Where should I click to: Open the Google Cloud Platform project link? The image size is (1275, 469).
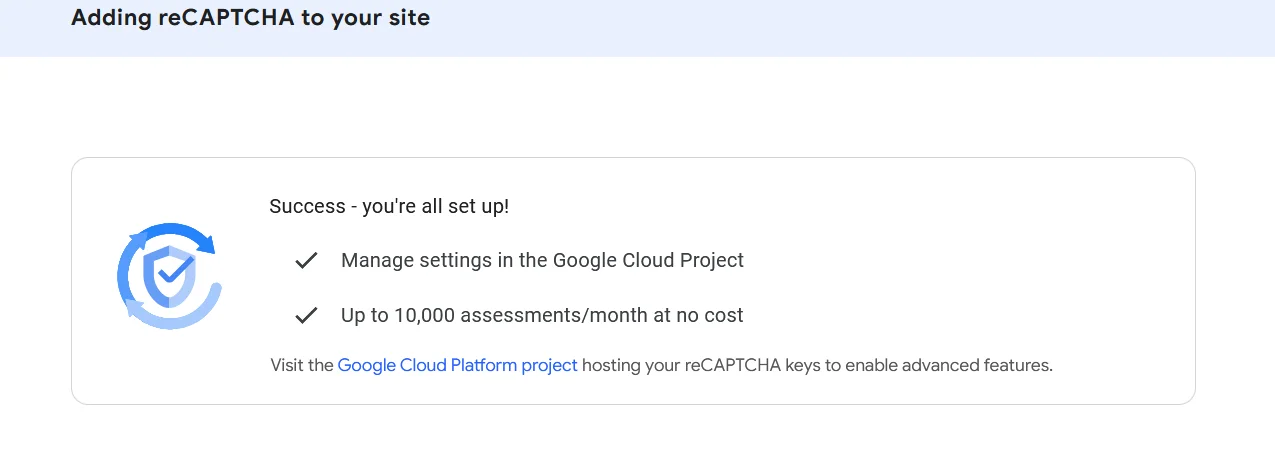pyautogui.click(x=457, y=365)
